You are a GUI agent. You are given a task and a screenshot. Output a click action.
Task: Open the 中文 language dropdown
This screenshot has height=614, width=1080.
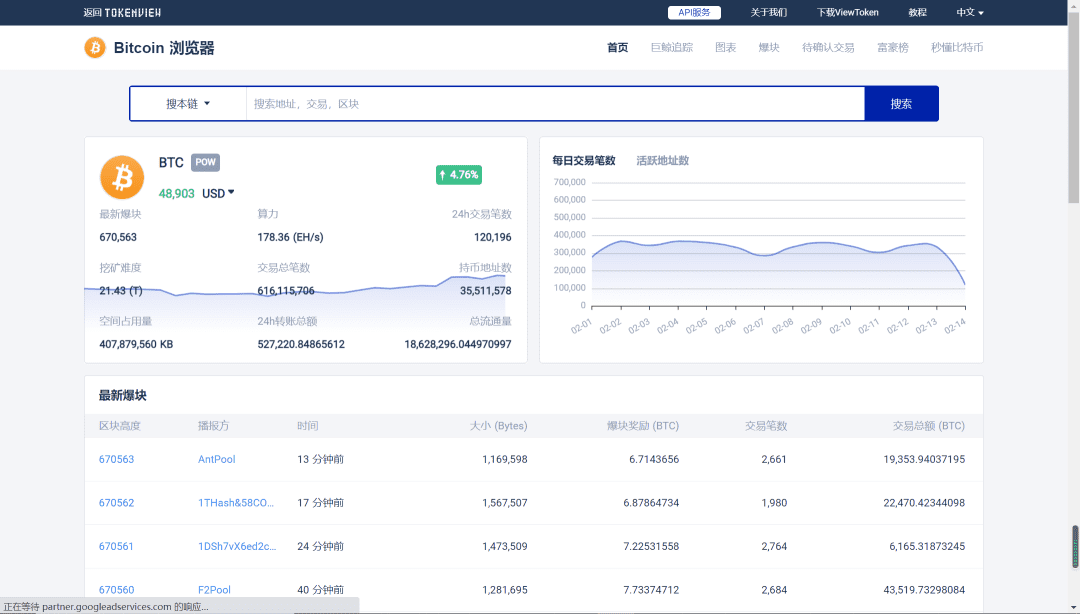tap(970, 12)
